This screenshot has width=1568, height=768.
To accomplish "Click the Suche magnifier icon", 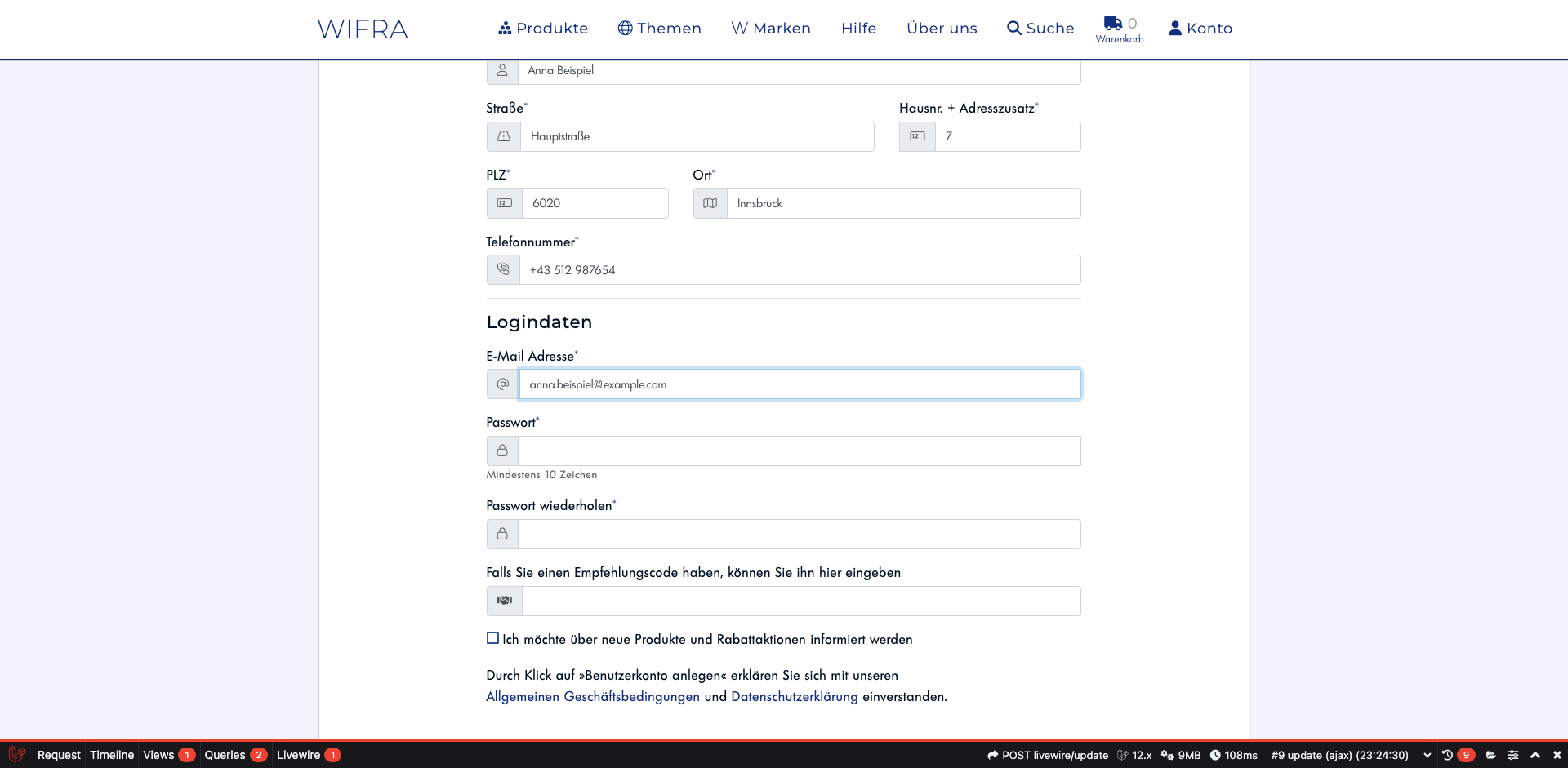I will pyautogui.click(x=1012, y=28).
